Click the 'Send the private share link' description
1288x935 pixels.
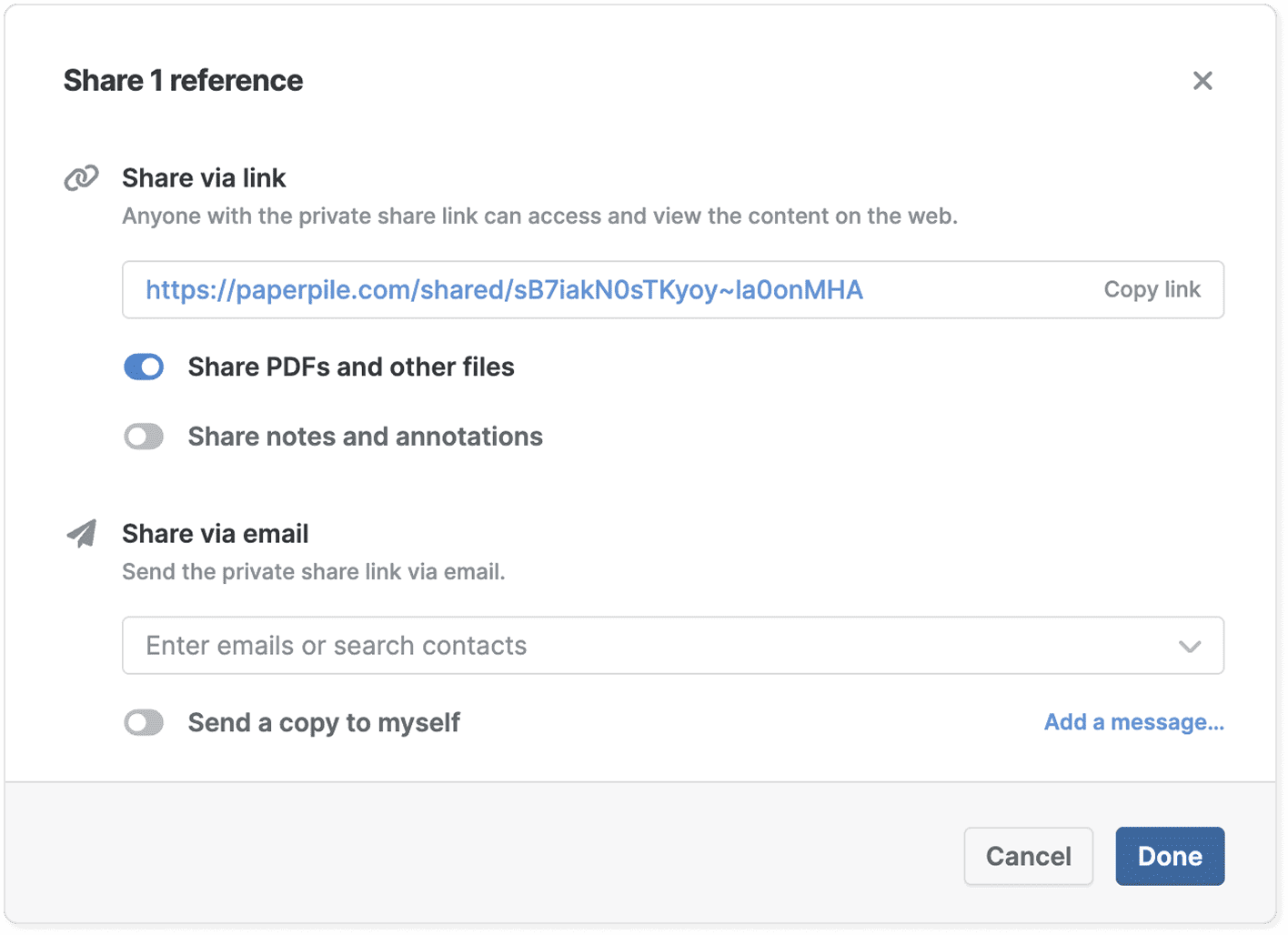pos(313,572)
